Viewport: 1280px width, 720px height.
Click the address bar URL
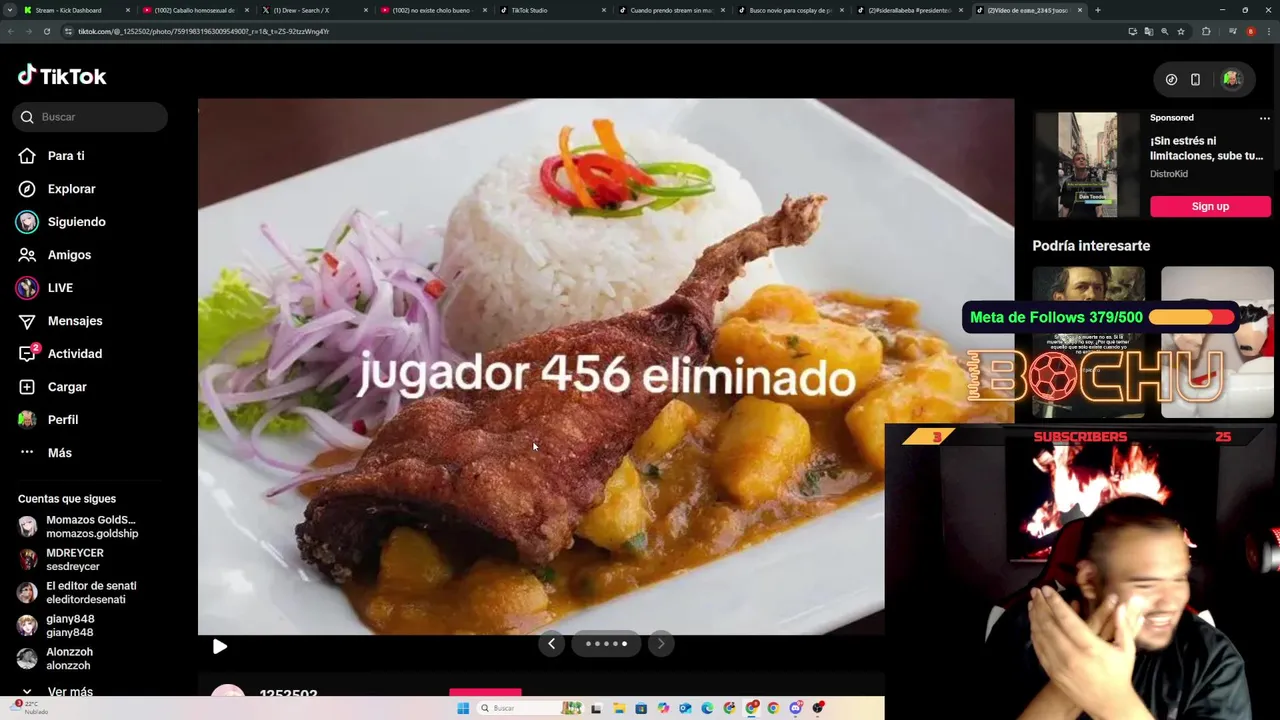point(204,31)
